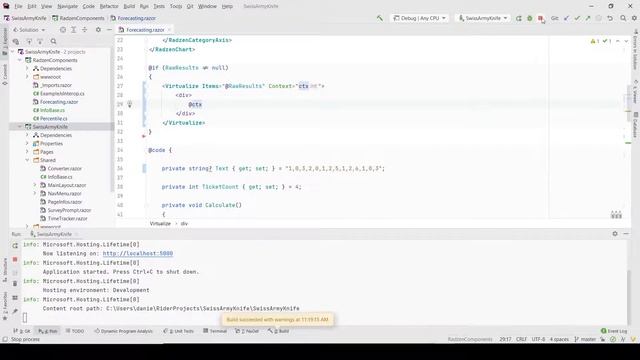Click the rollback undo arrow in the toolbar

pyautogui.click(x=610, y=18)
